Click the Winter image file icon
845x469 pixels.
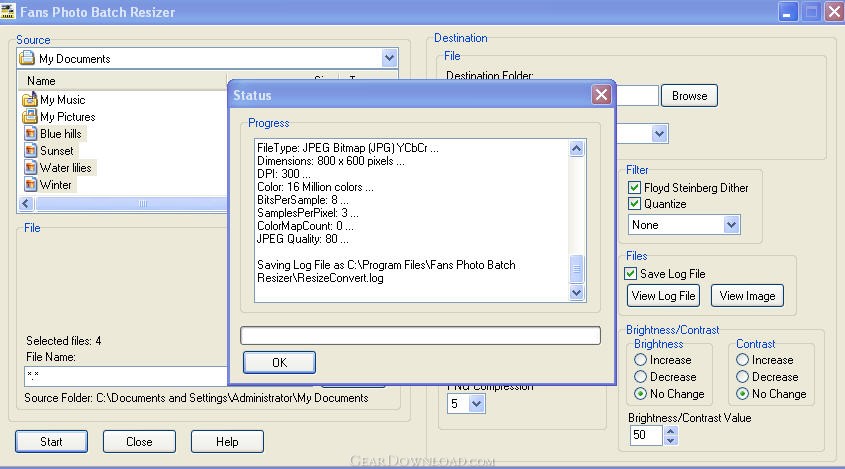point(31,184)
